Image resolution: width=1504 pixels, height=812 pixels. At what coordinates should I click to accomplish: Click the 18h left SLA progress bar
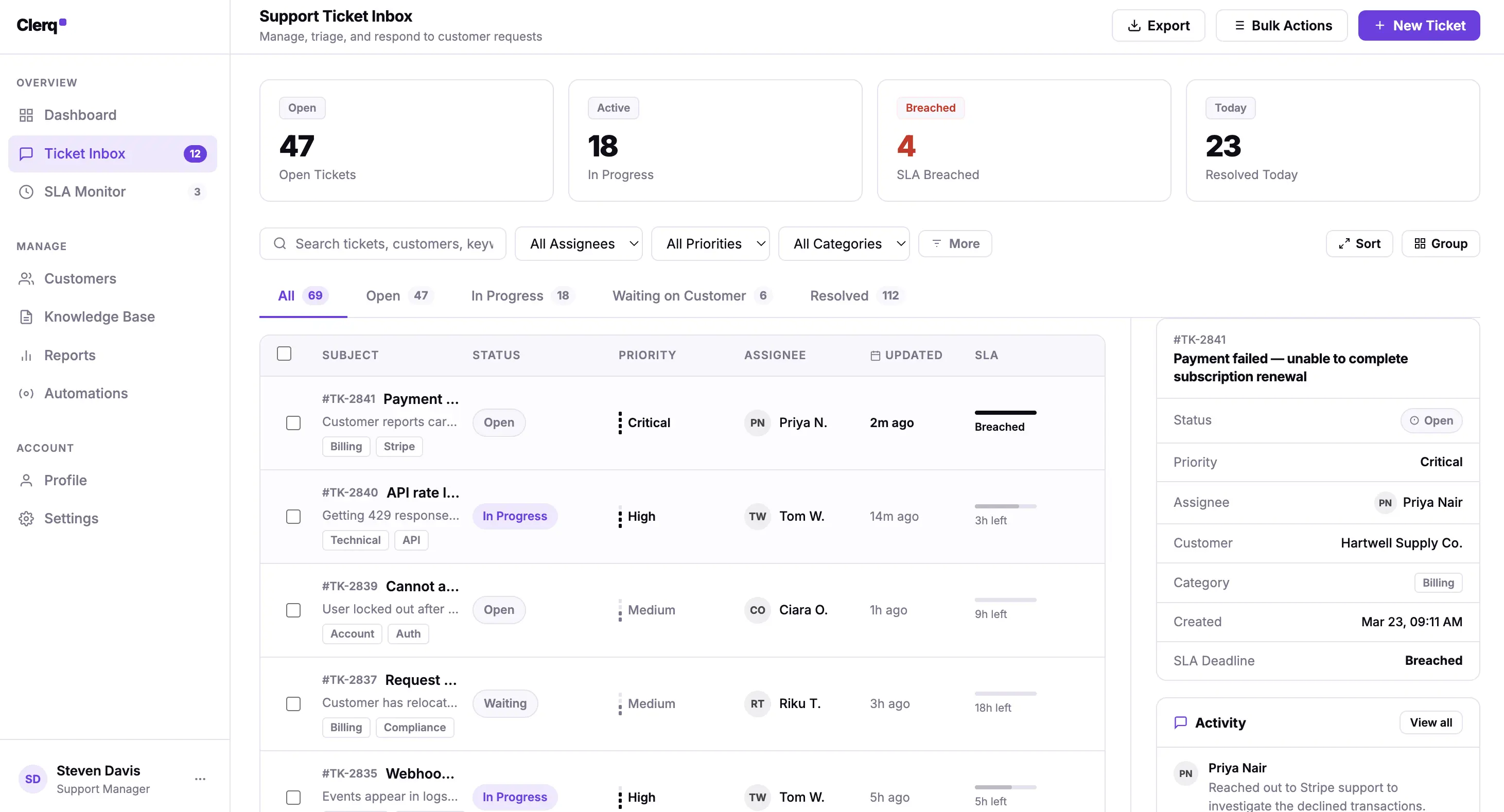[1005, 694]
